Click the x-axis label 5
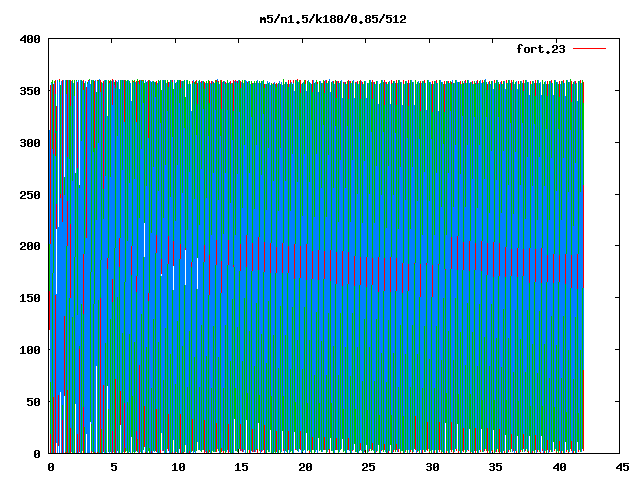The width and height of the screenshot is (640, 480). coord(114,467)
